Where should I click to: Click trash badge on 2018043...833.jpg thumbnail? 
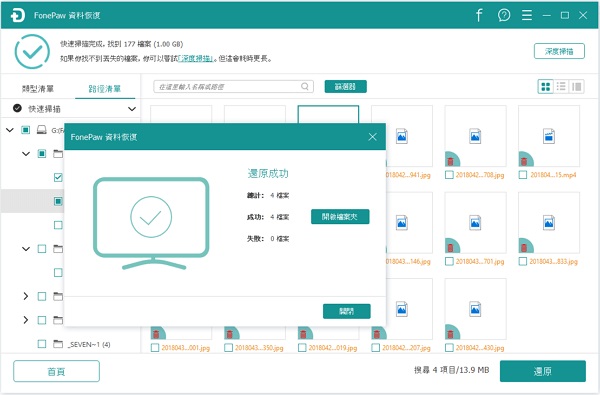tap(524, 246)
